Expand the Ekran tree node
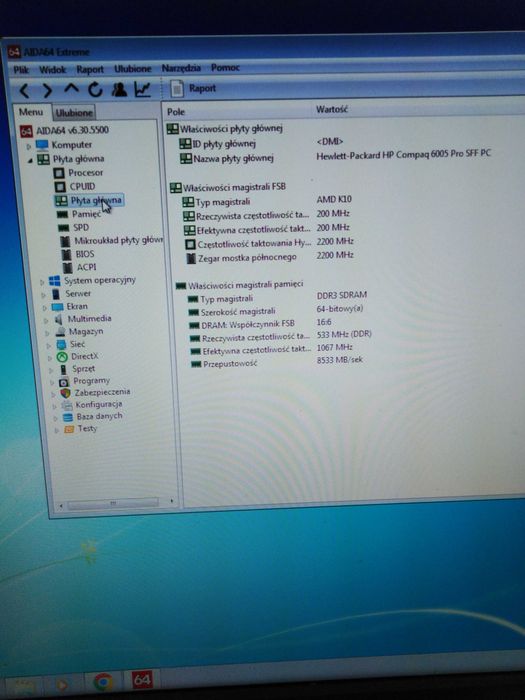Image resolution: width=525 pixels, height=700 pixels. tap(45, 308)
